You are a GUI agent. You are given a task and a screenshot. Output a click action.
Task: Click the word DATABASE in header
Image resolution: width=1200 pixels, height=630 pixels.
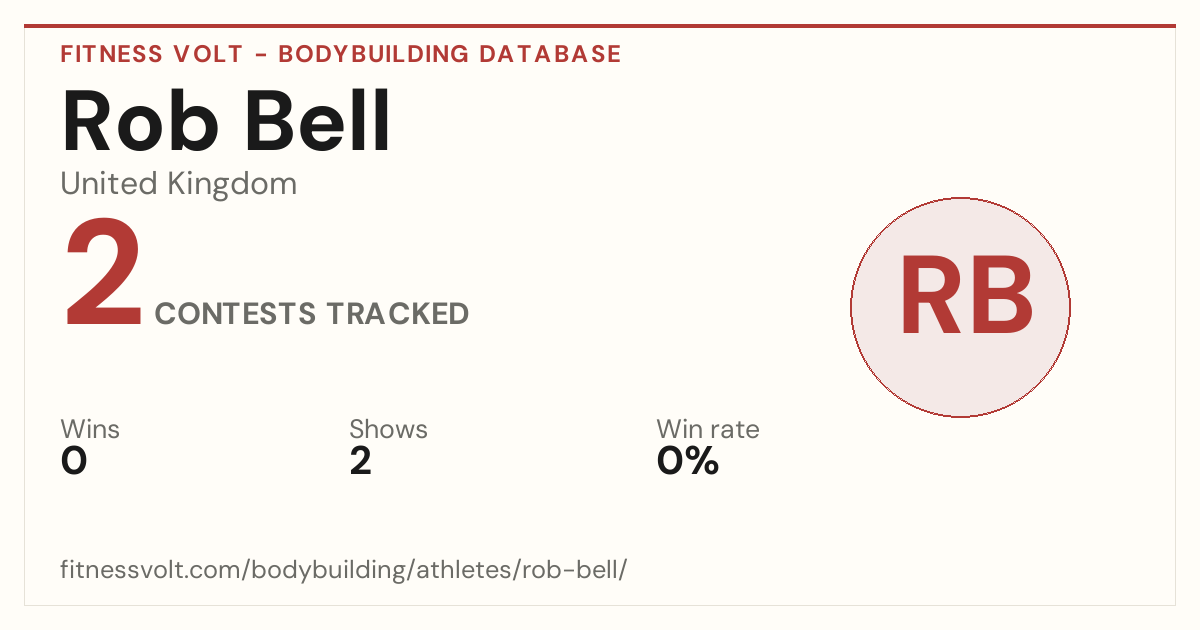coord(550,54)
